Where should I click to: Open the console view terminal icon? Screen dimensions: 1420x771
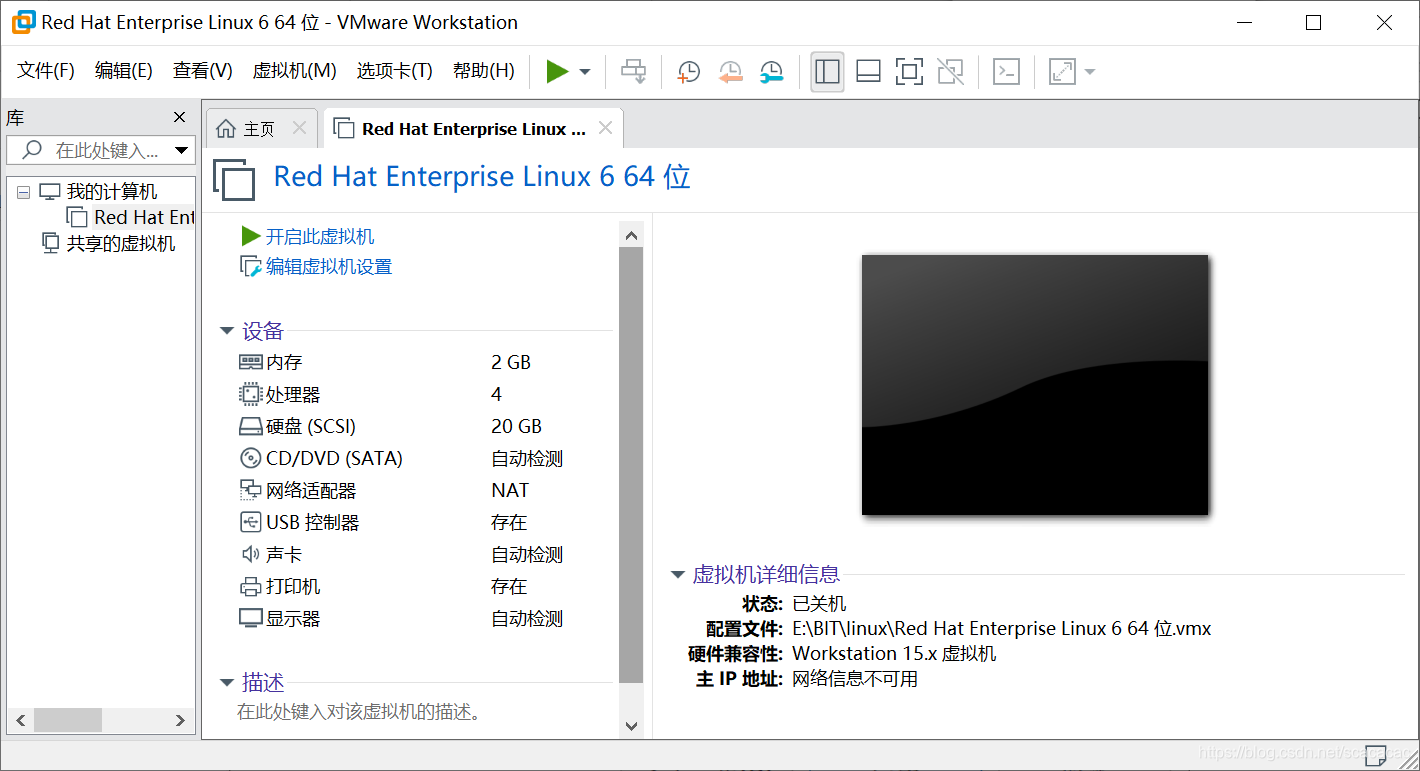point(1006,71)
